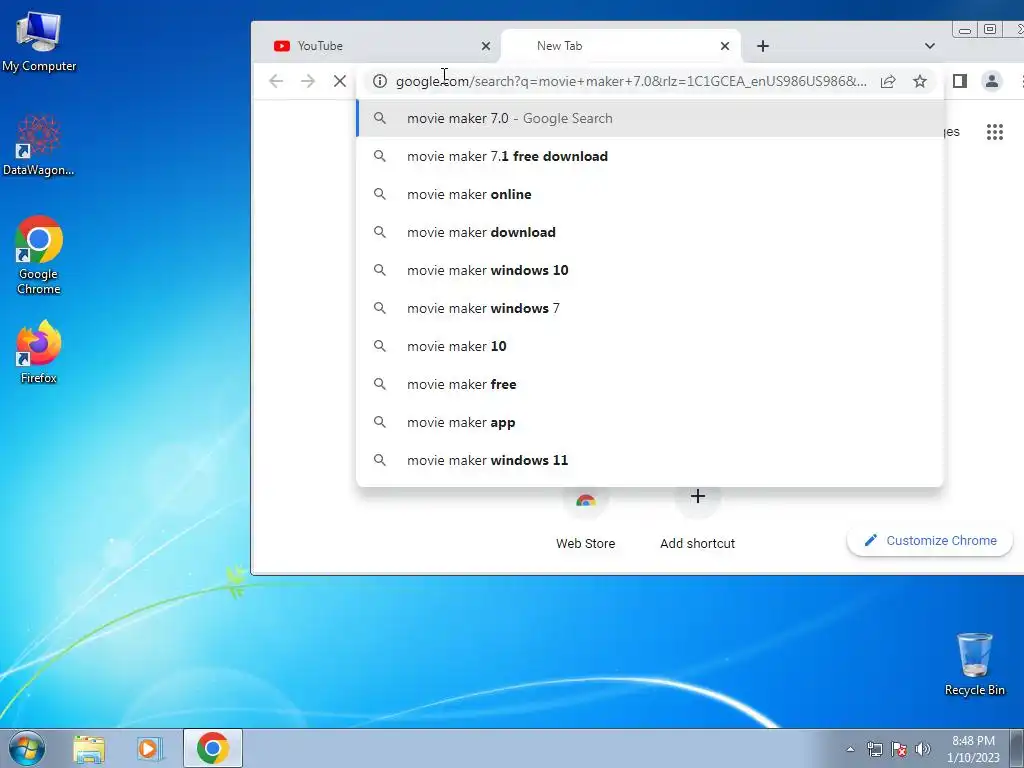Click Chrome taskbar button

(213, 748)
